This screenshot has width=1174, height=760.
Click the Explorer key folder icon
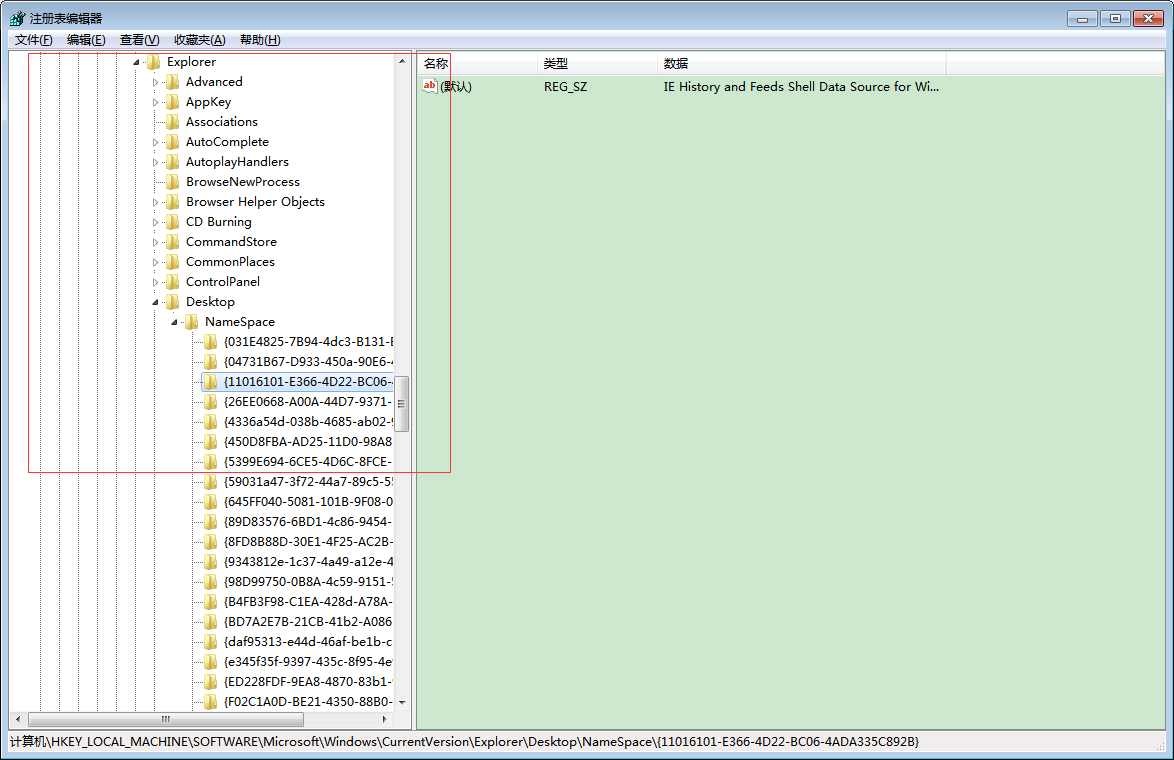pyautogui.click(x=153, y=62)
